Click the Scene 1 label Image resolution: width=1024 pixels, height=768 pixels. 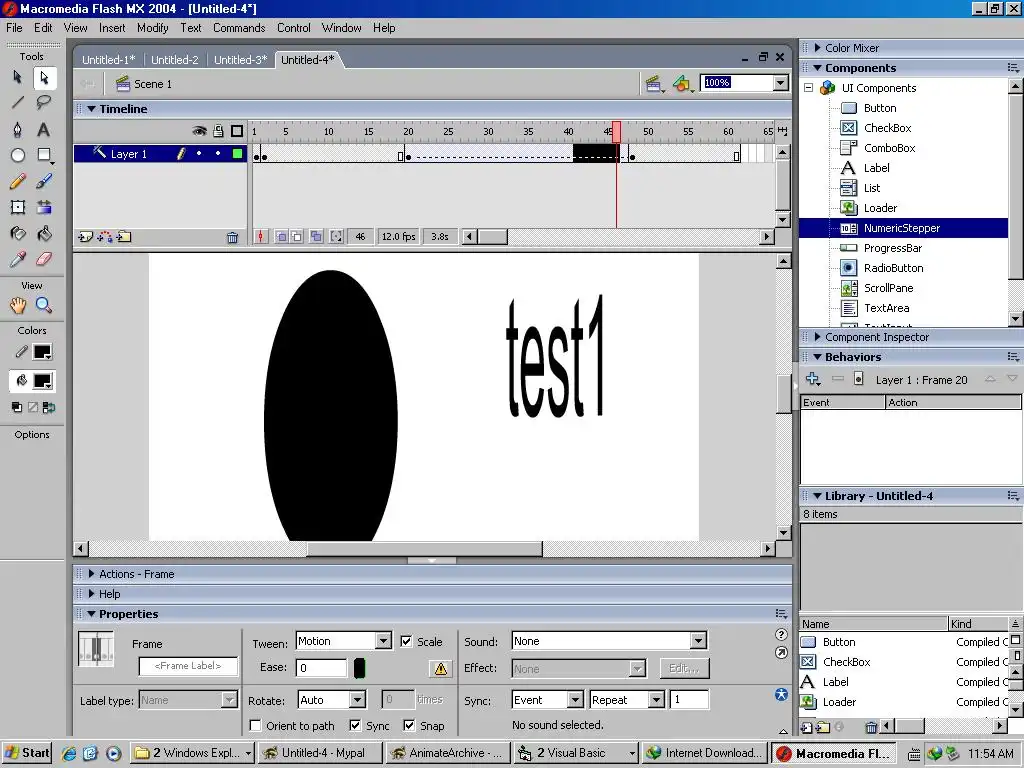click(153, 84)
